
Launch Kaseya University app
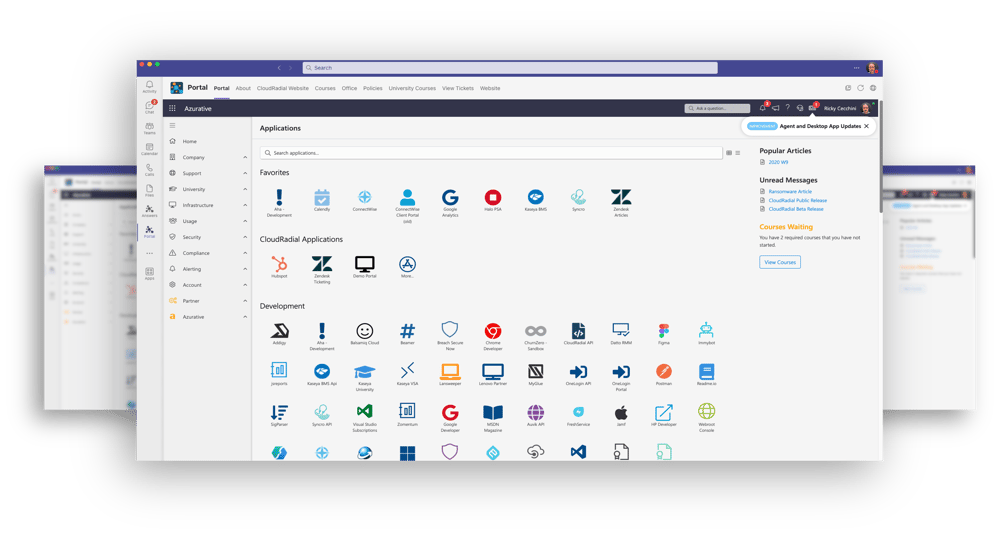click(x=365, y=377)
